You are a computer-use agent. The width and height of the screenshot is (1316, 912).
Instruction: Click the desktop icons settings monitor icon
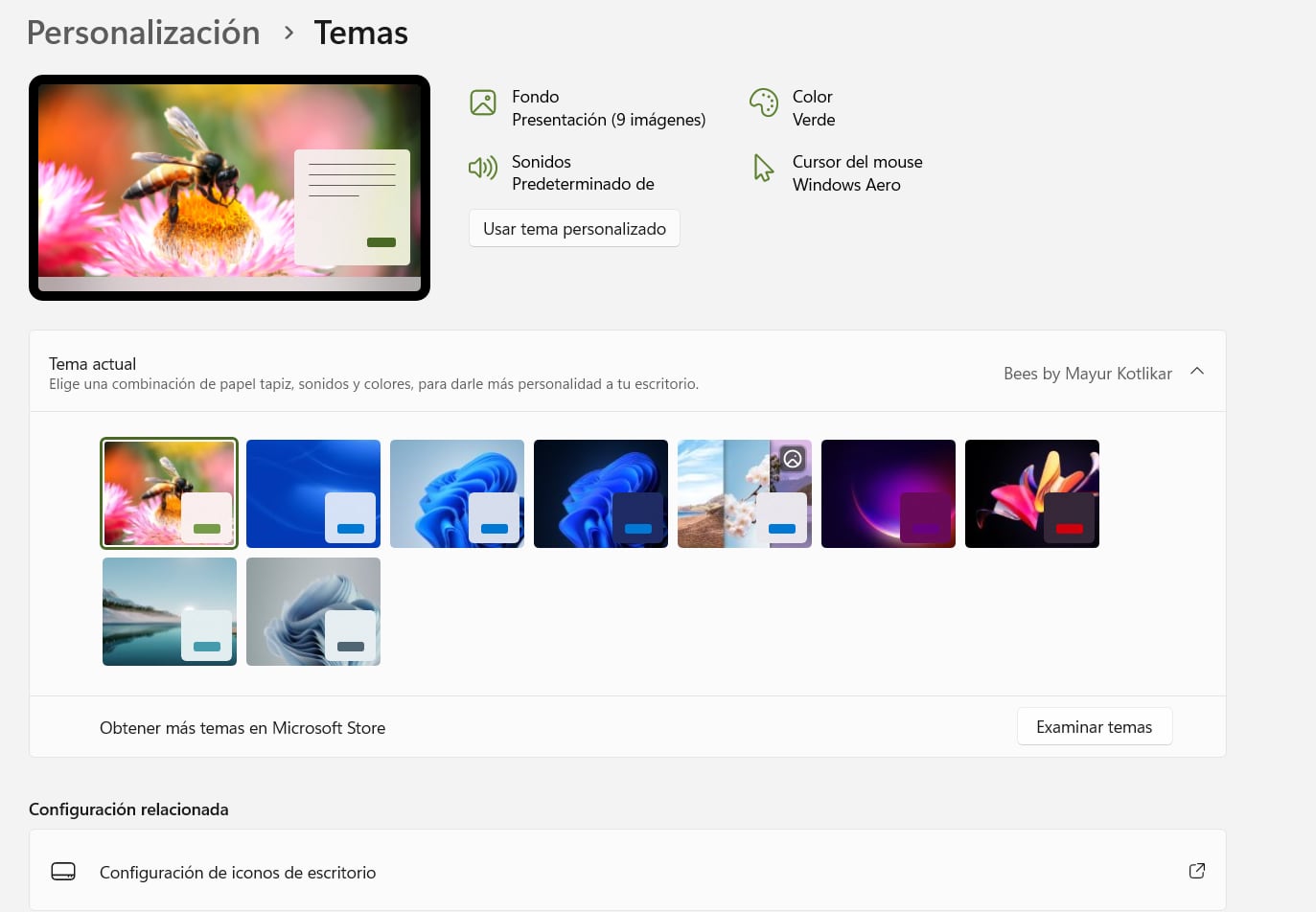click(63, 872)
